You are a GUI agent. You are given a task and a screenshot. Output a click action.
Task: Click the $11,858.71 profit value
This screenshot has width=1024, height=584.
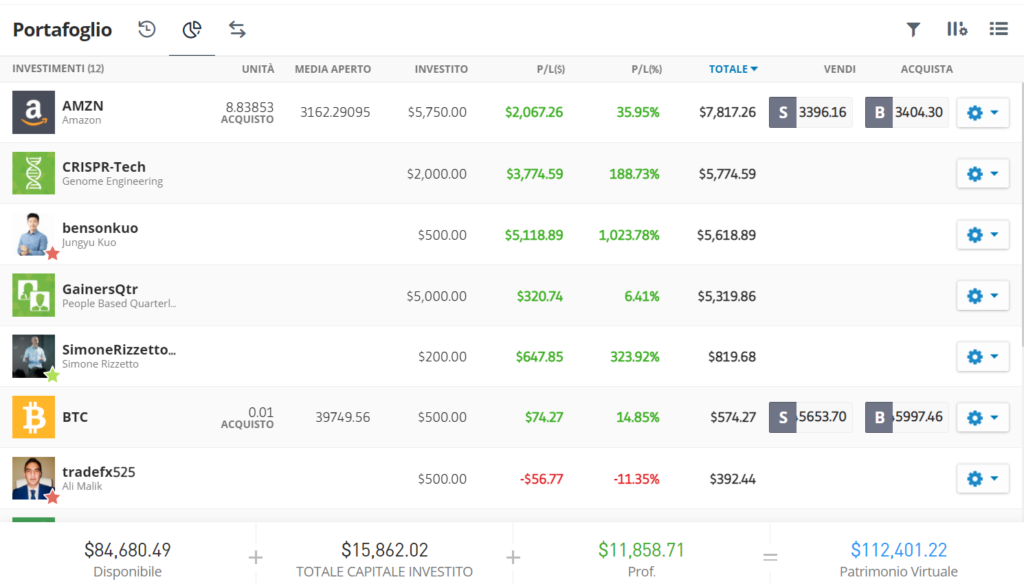641,550
